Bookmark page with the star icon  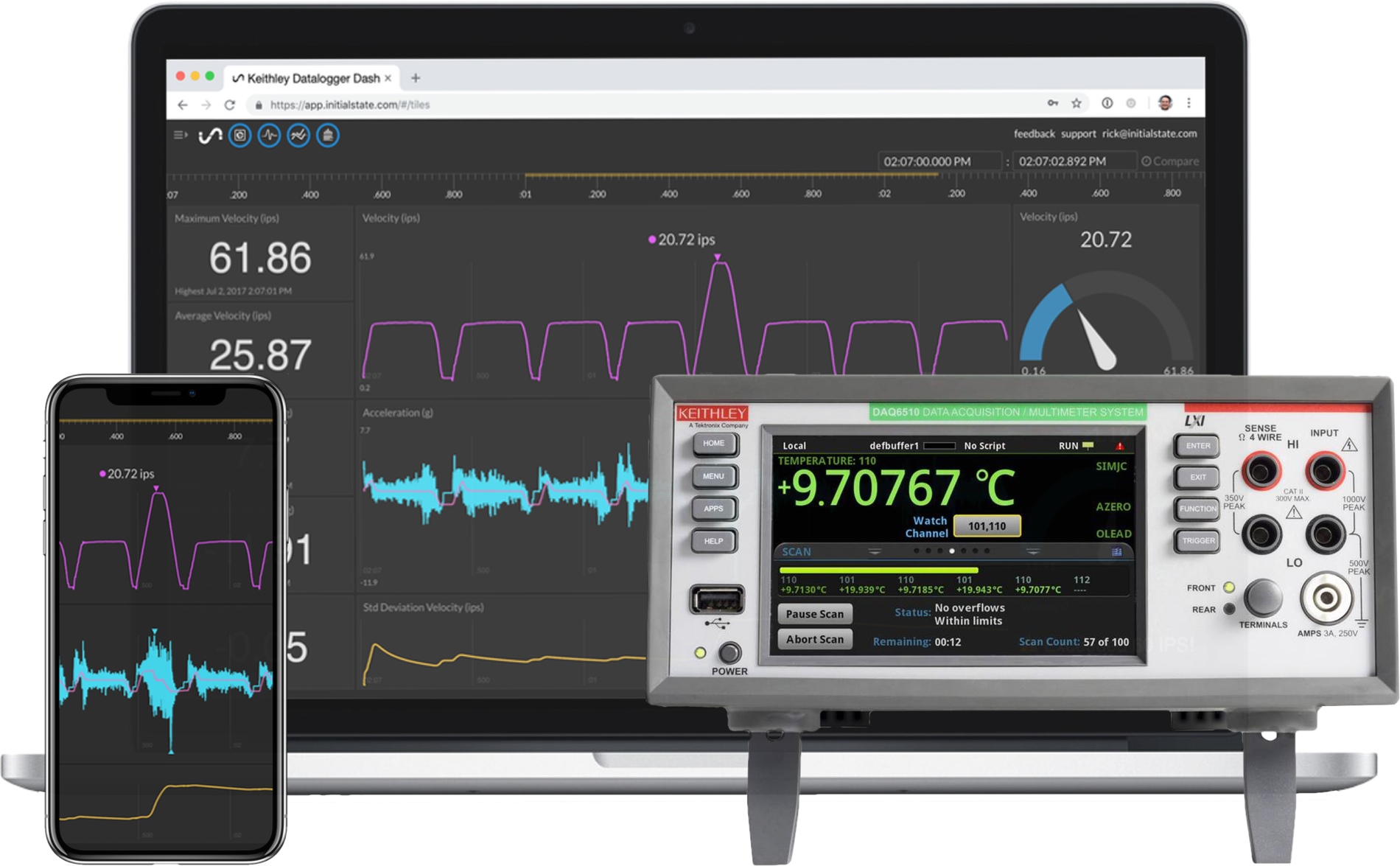(1077, 104)
